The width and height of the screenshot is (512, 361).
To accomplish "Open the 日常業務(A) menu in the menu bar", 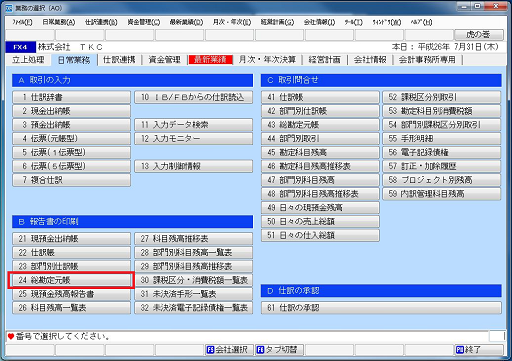I will coord(59,22).
